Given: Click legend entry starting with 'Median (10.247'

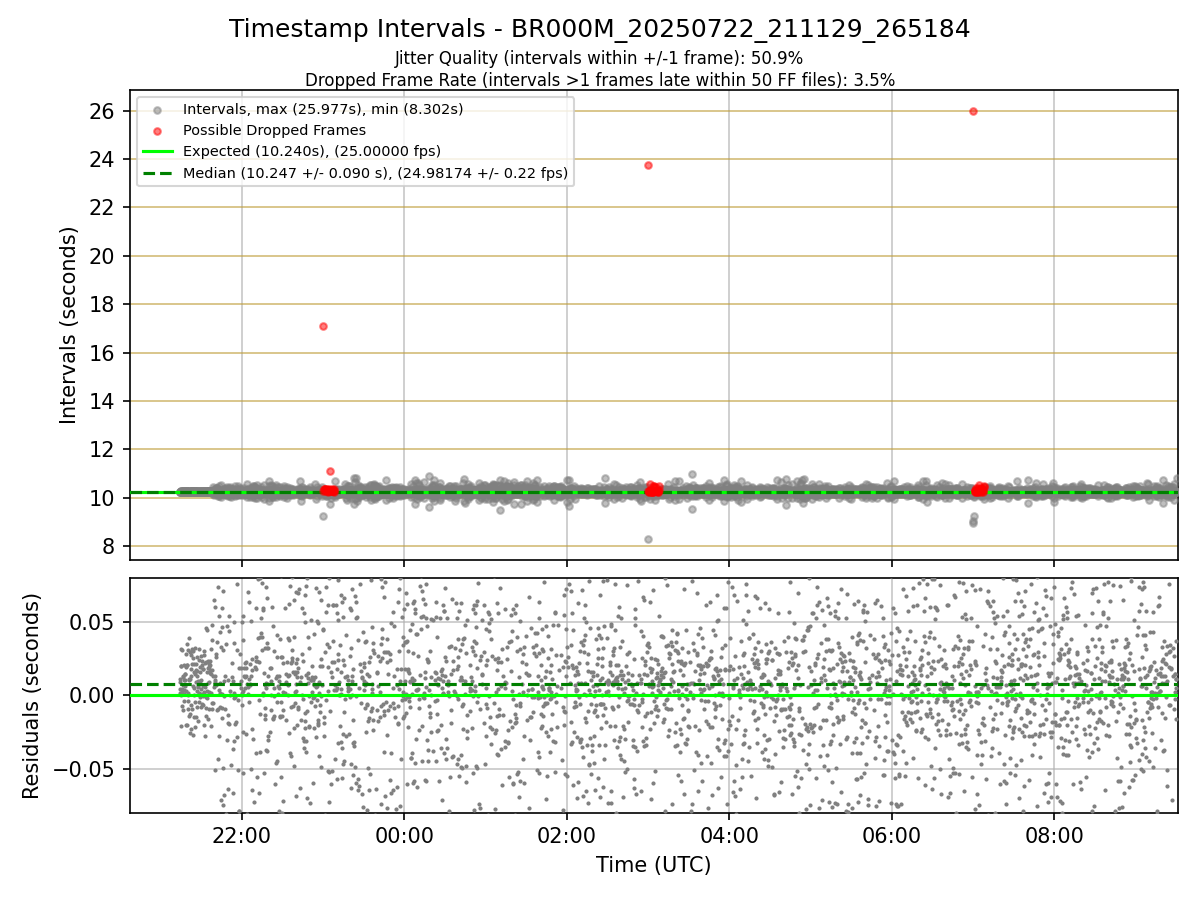Looking at the screenshot, I should pos(375,173).
